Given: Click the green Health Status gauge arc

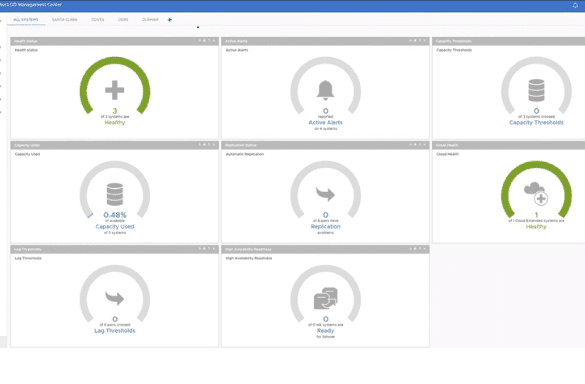Looking at the screenshot, I should coord(115,61).
